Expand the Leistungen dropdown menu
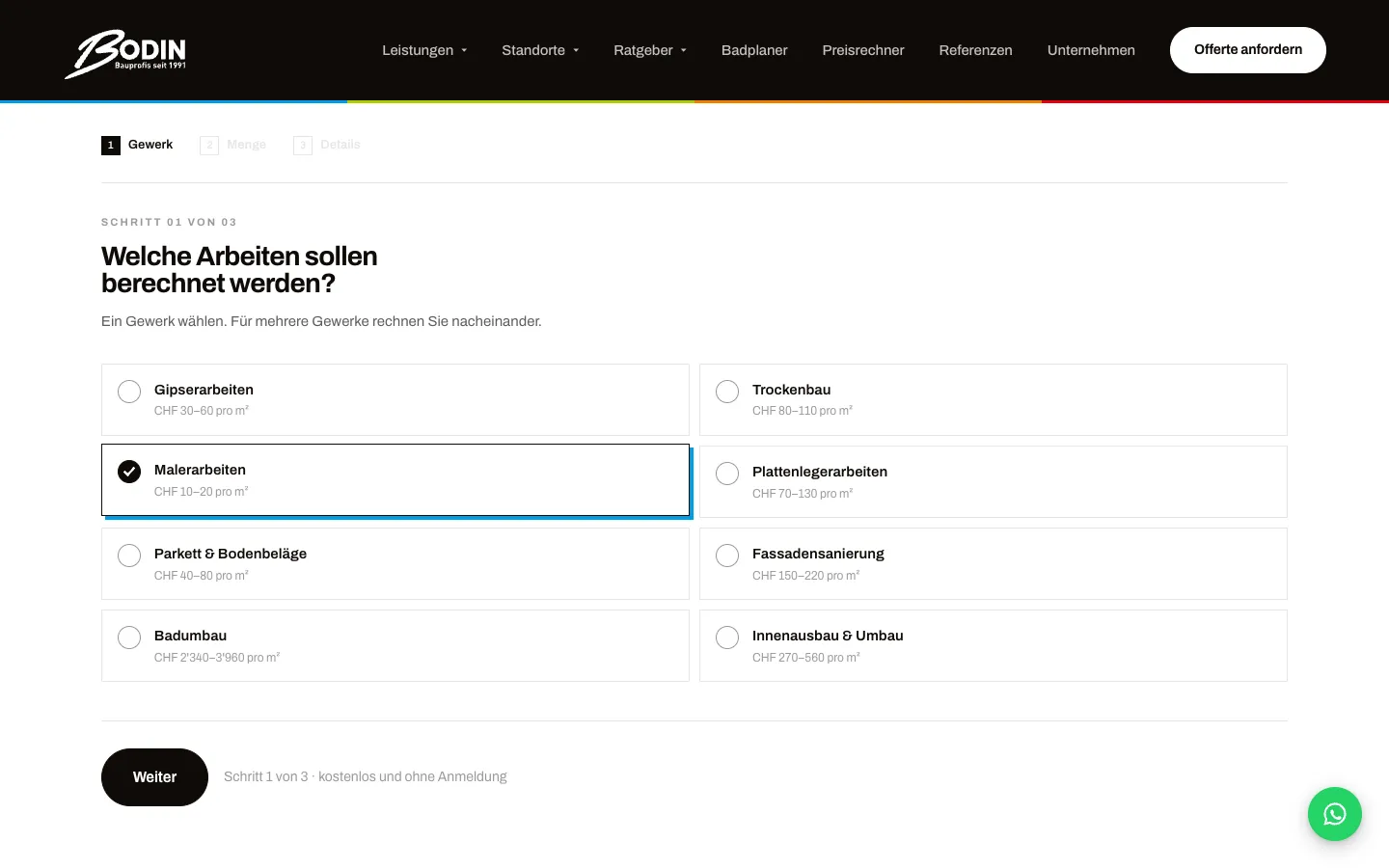Viewport: 1389px width, 868px height. tap(424, 50)
